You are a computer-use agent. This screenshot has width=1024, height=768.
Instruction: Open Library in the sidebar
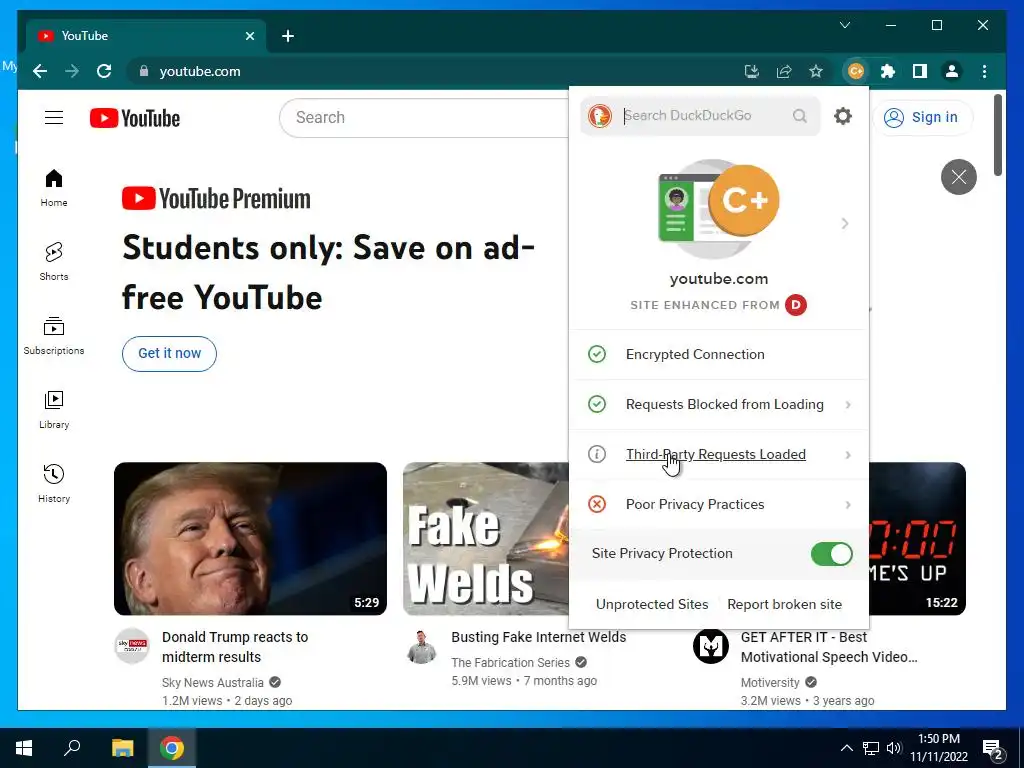click(54, 409)
